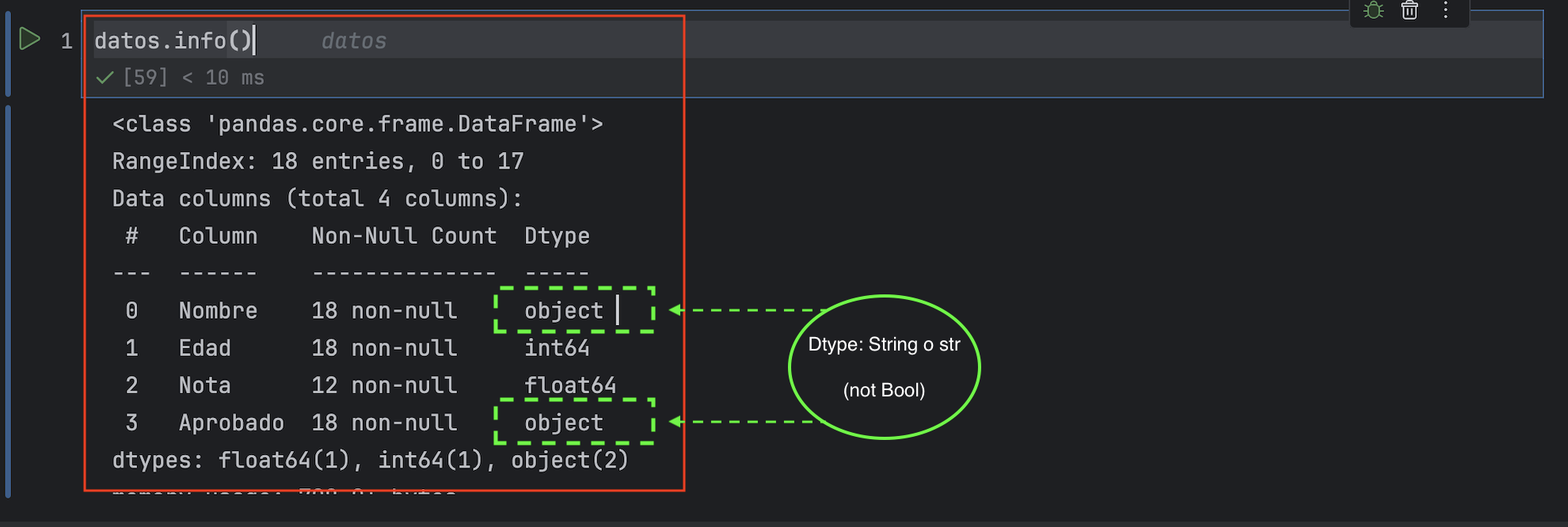Click the object dtype in Nombre row
Screen dimensions: 1568x527
[564, 311]
